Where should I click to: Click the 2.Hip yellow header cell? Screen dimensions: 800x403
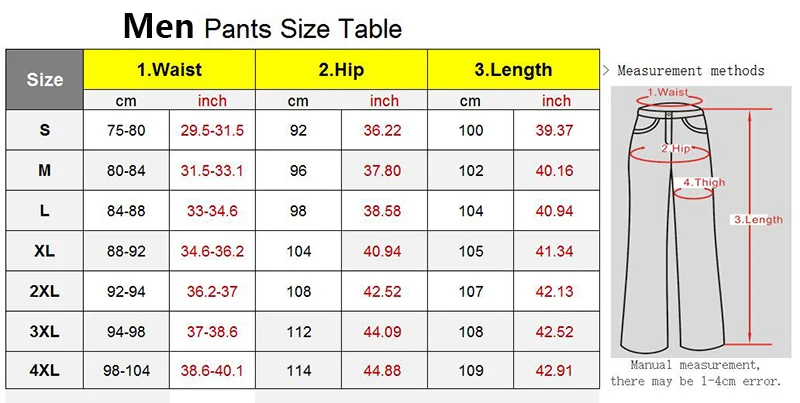(341, 69)
